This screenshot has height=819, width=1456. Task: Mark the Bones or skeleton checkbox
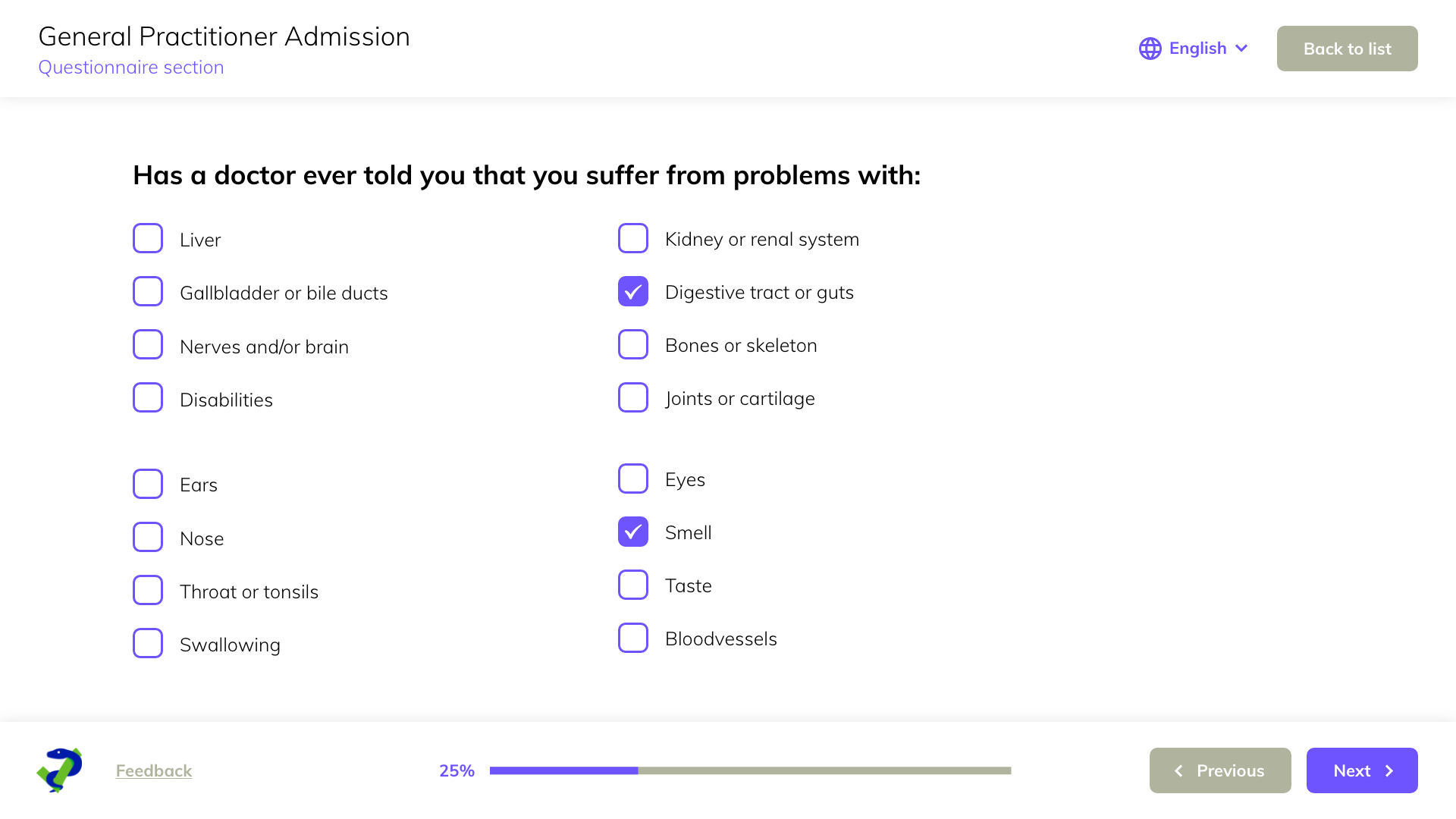click(x=633, y=344)
